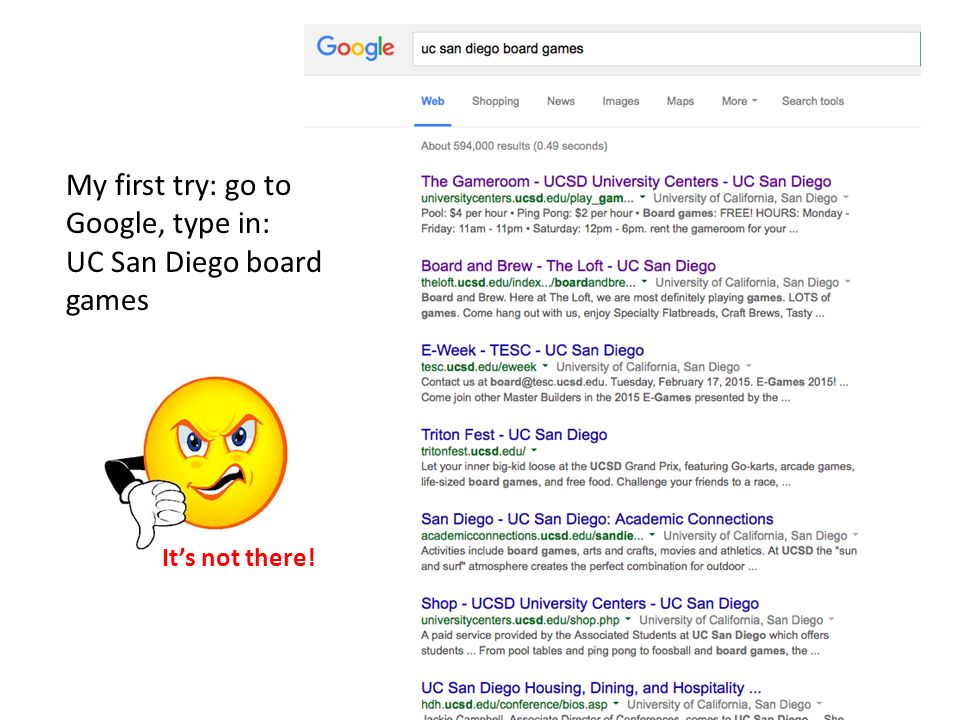Expand arrow next to theloft.ucsd.edu URL

pos(644,282)
